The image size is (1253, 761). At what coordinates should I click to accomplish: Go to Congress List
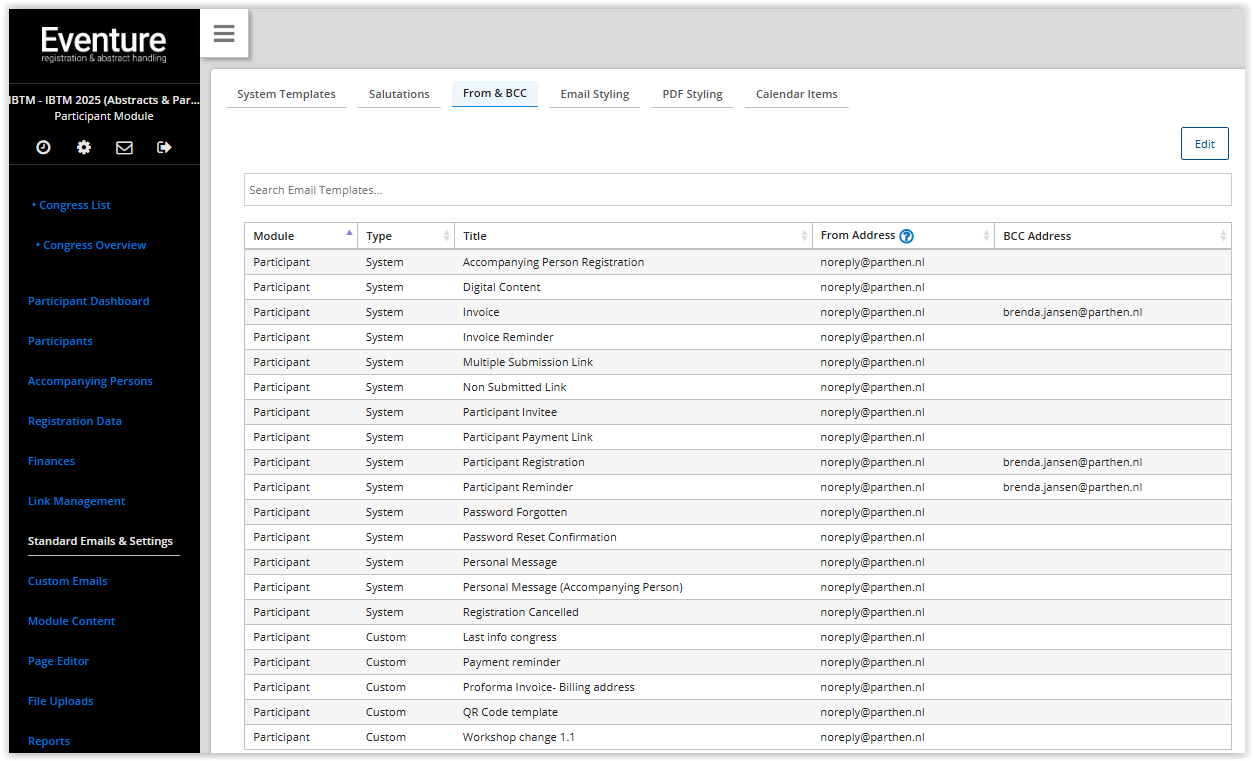(x=75, y=205)
